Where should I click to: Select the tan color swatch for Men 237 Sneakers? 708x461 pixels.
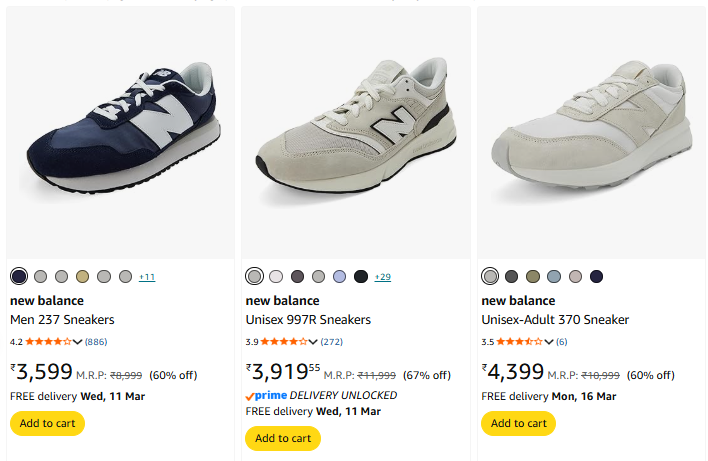(82, 276)
